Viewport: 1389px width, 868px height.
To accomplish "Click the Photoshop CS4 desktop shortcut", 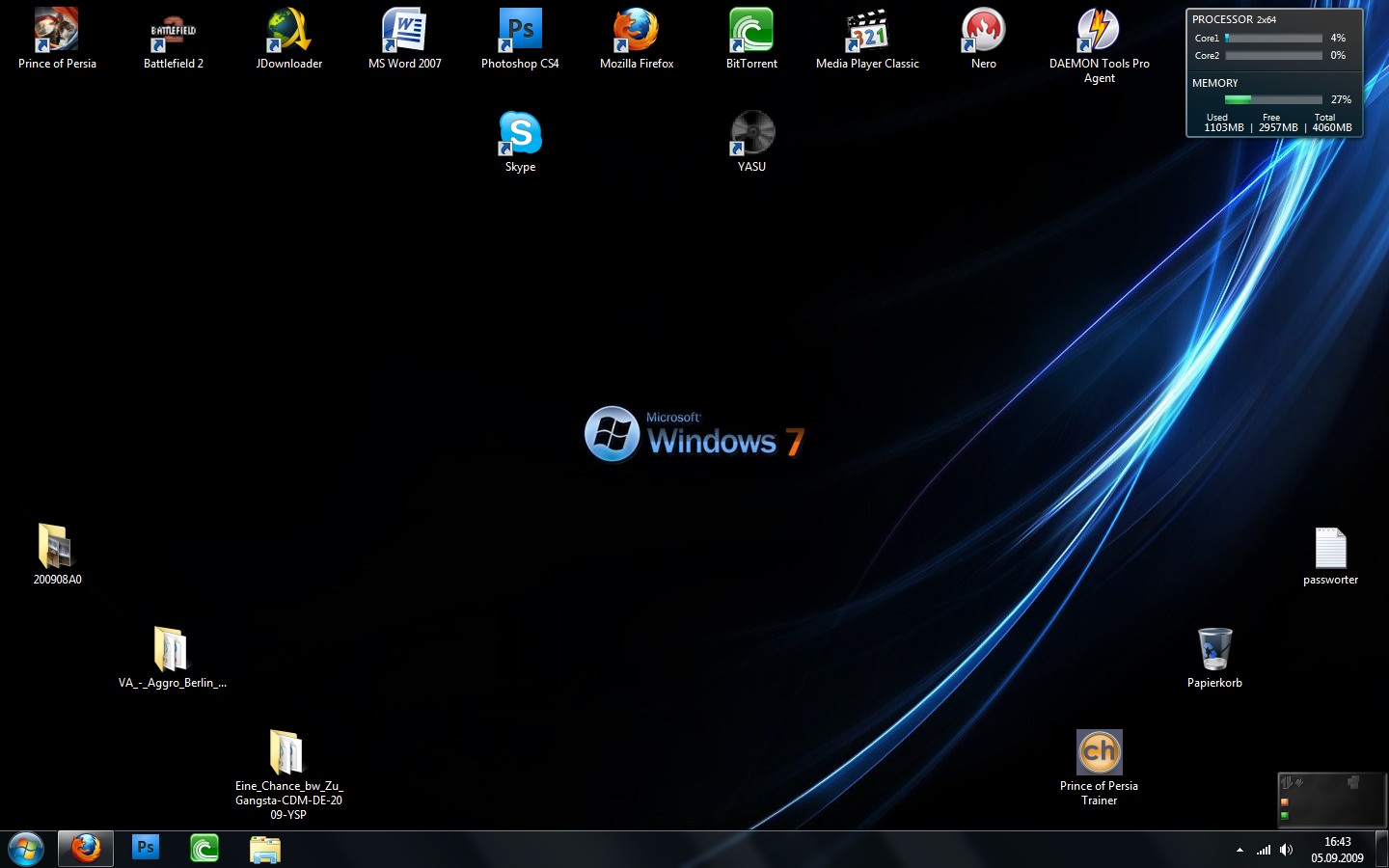I will 520,39.
